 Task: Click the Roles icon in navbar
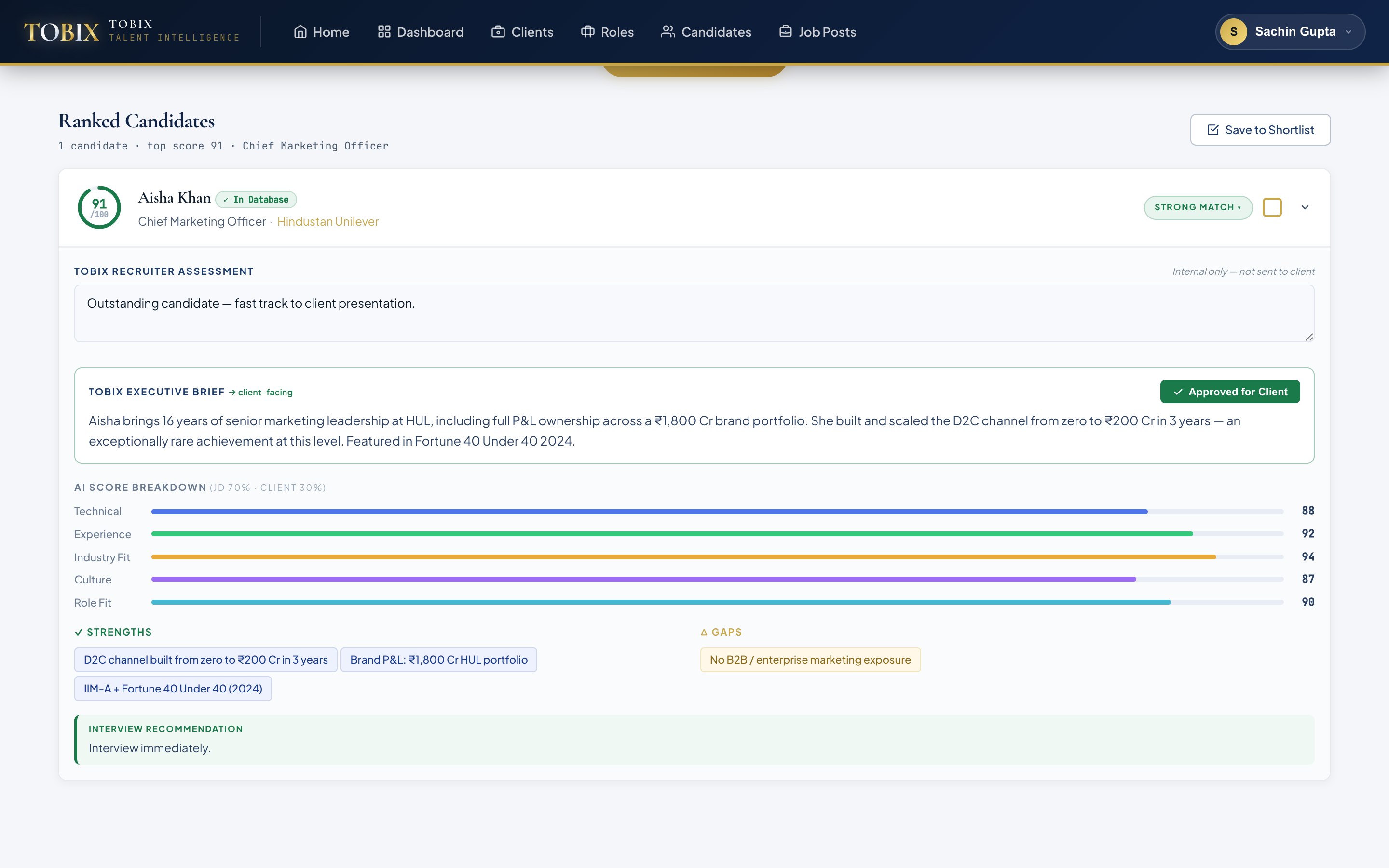(x=588, y=31)
